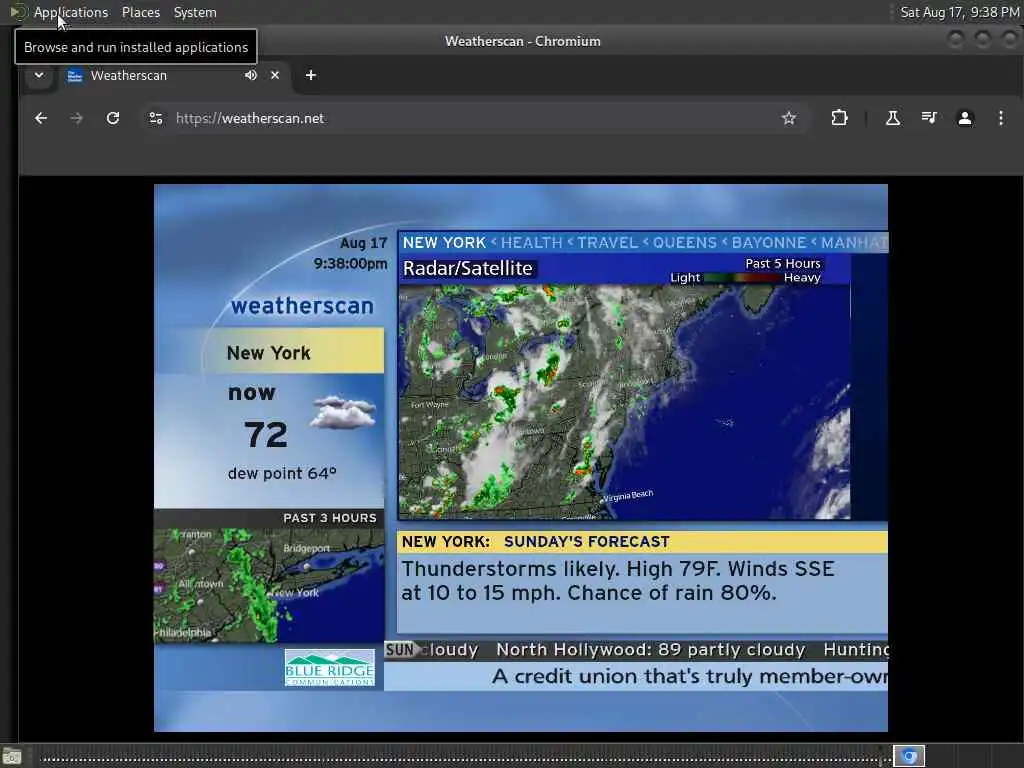Click North Hollywood: 89 partly cloudy ticker
Image resolution: width=1024 pixels, height=768 pixels.
click(x=650, y=650)
